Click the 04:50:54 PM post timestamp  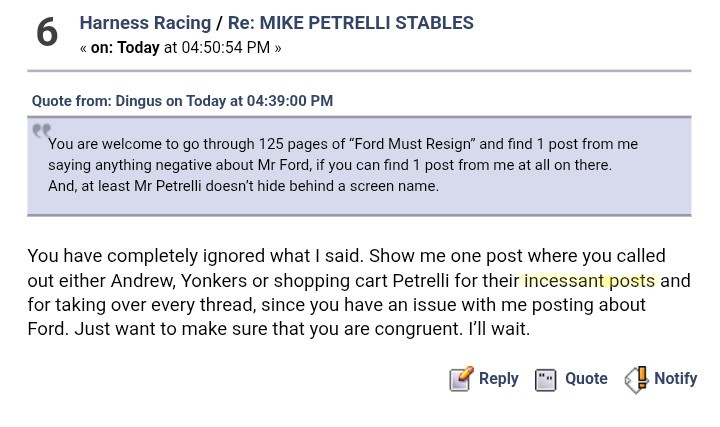pyautogui.click(x=225, y=47)
